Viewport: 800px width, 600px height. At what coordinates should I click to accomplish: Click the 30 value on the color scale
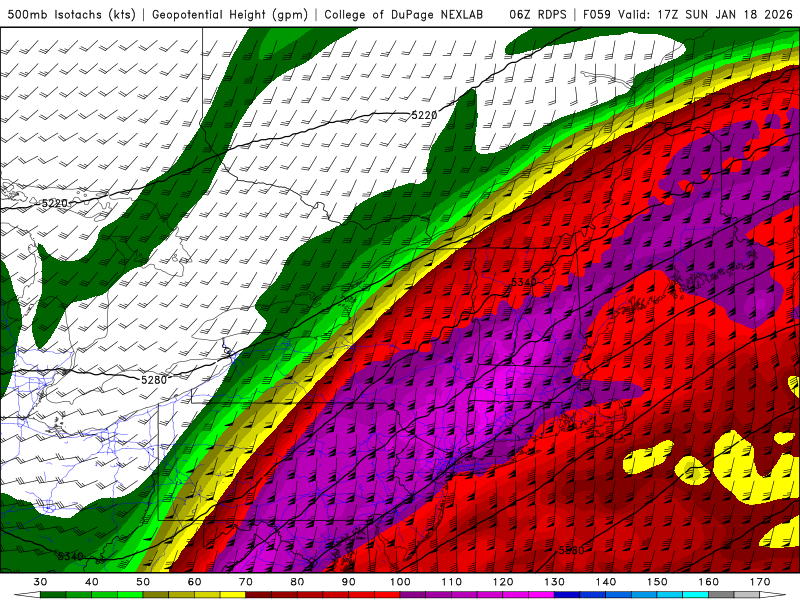click(x=40, y=582)
